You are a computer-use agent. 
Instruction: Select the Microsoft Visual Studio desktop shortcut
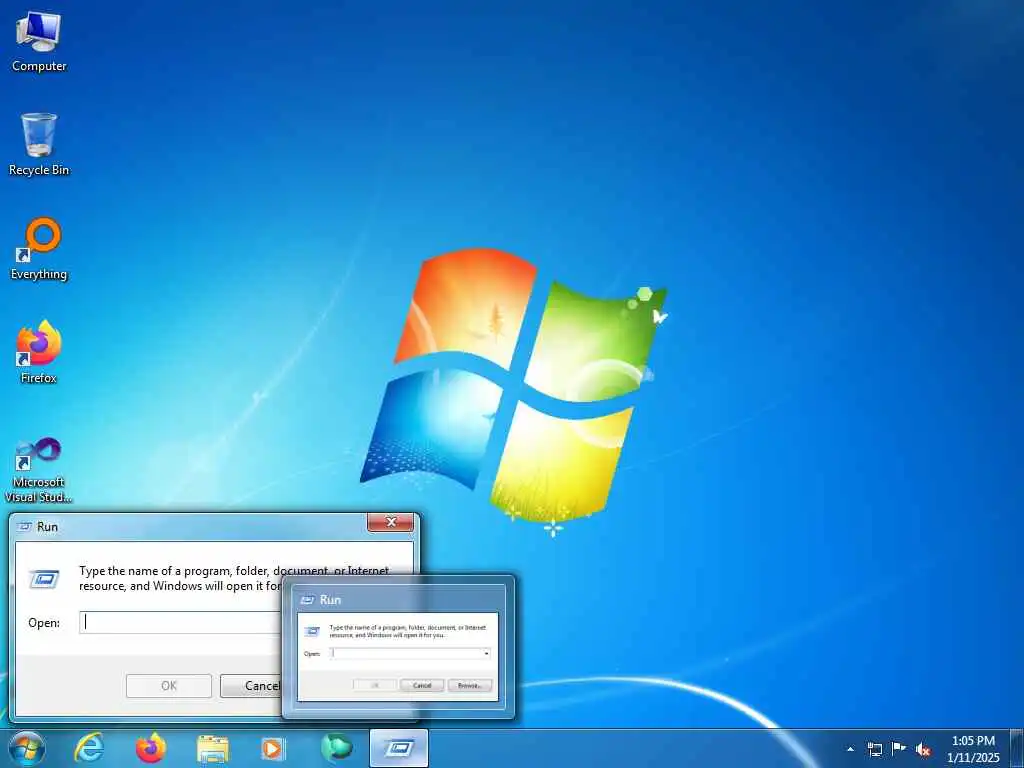pos(39,470)
